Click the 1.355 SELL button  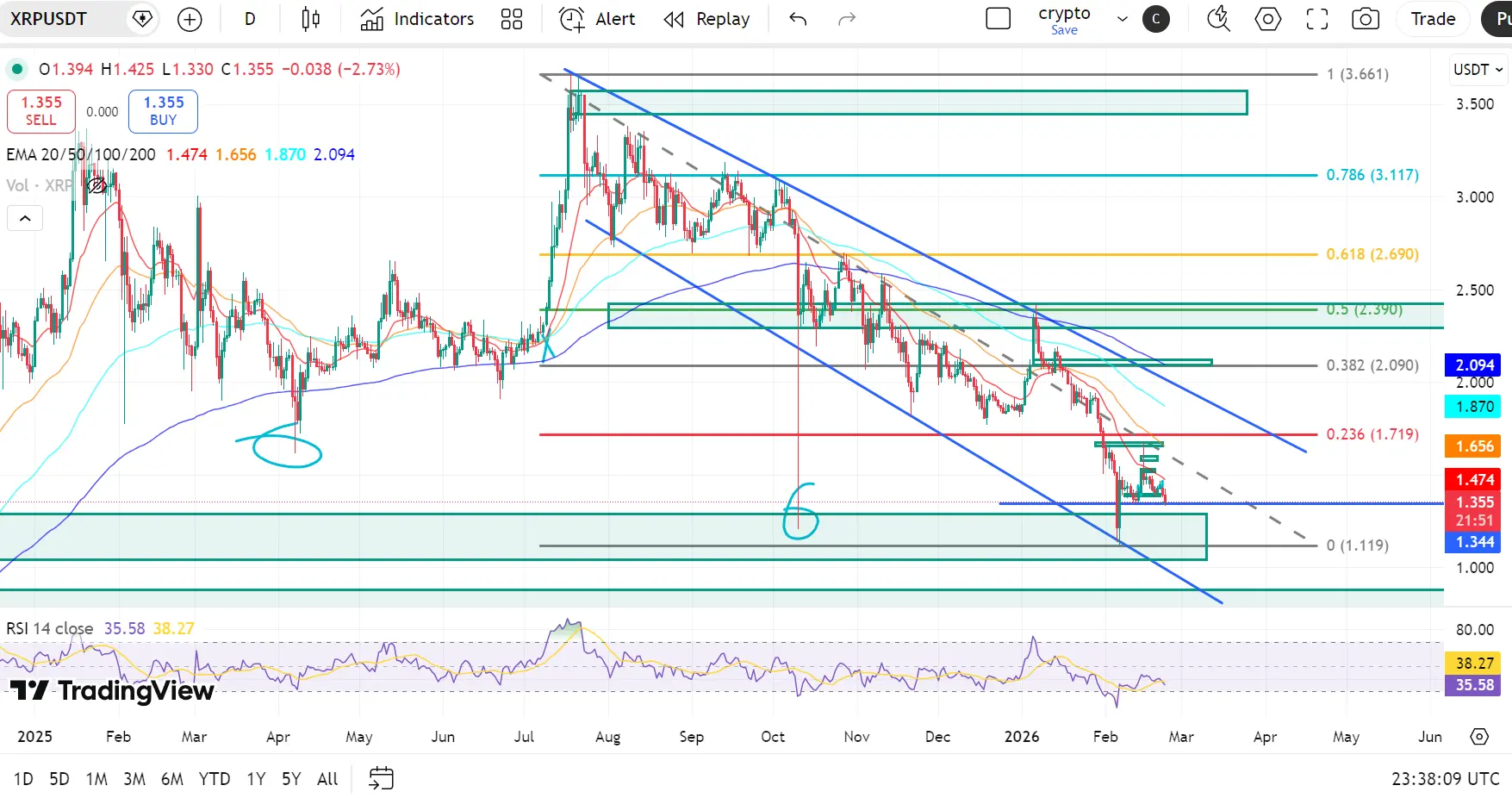tap(41, 111)
